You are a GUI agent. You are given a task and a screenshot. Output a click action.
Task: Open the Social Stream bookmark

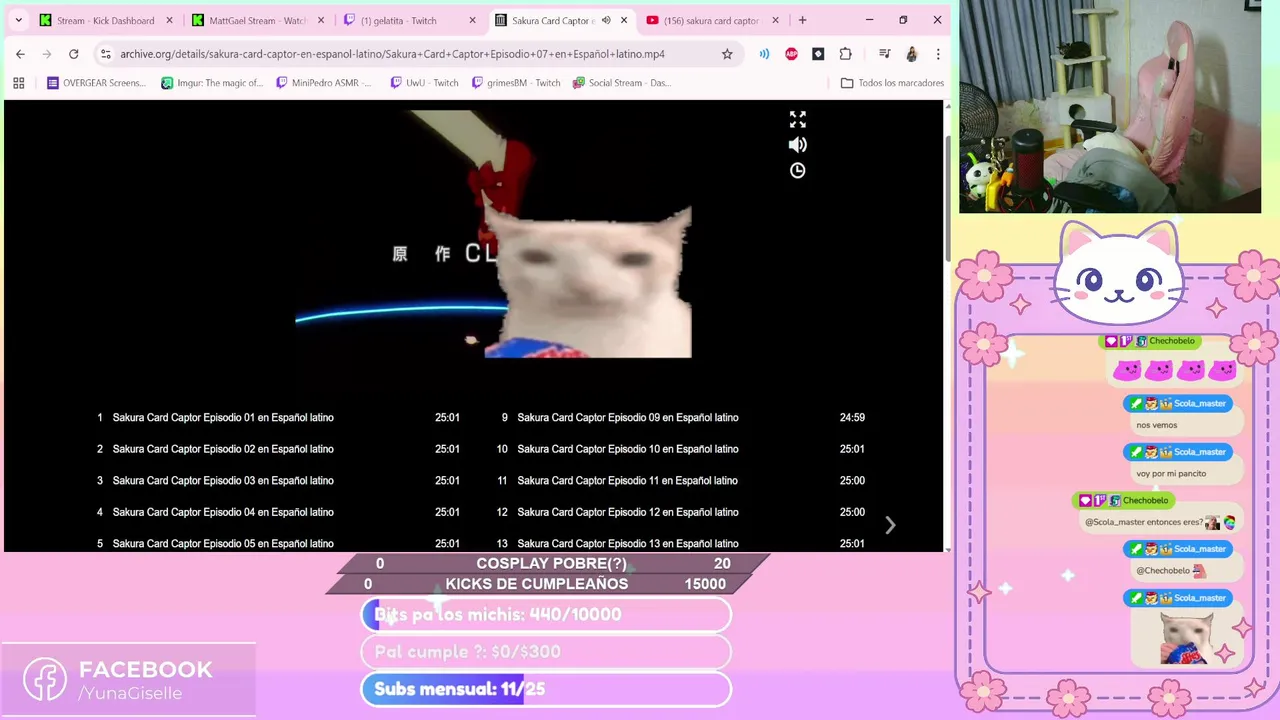pos(622,83)
